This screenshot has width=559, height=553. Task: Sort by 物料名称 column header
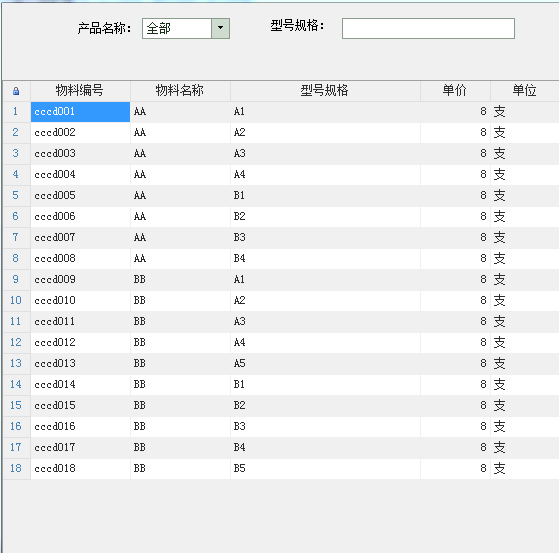[x=180, y=91]
